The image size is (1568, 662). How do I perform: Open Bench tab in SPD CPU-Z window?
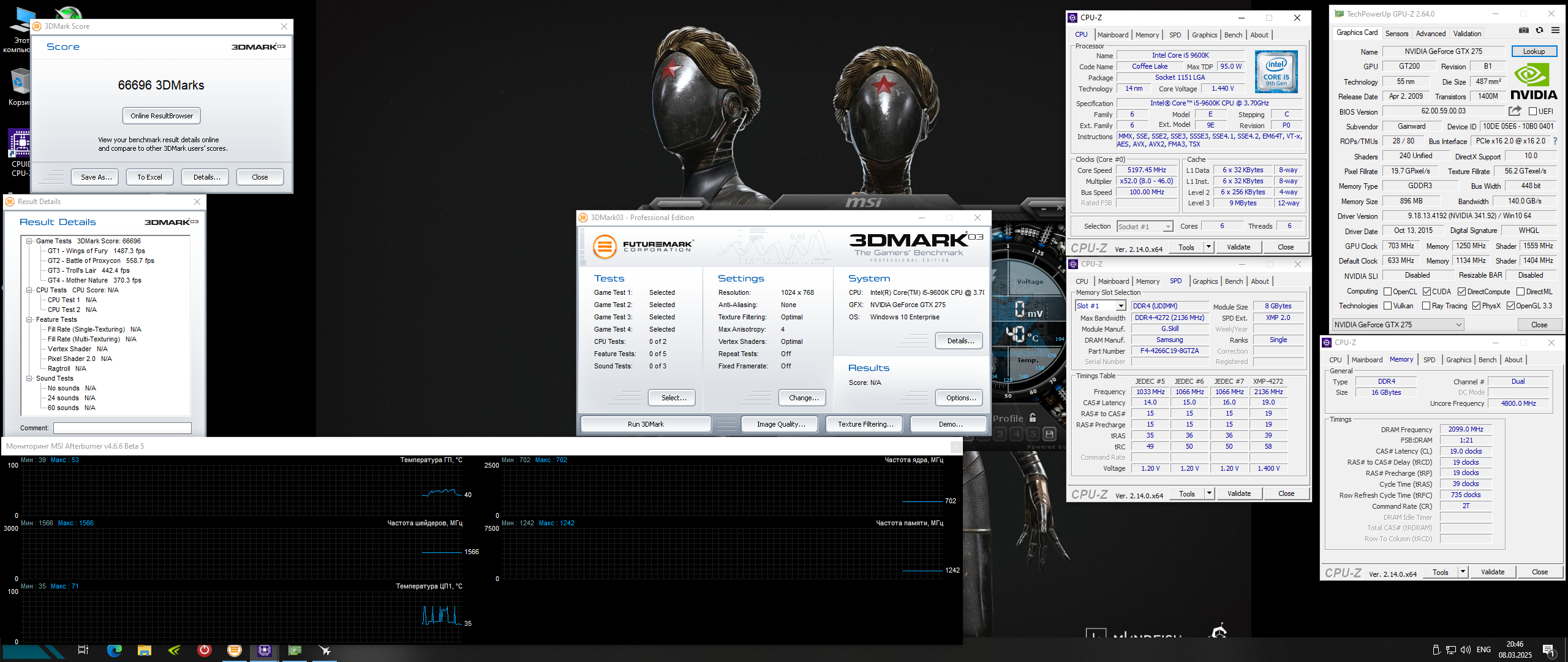(x=1234, y=281)
